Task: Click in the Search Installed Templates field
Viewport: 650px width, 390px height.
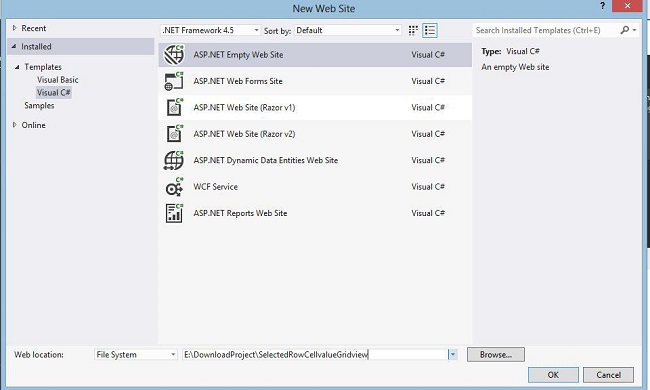Action: 545,30
